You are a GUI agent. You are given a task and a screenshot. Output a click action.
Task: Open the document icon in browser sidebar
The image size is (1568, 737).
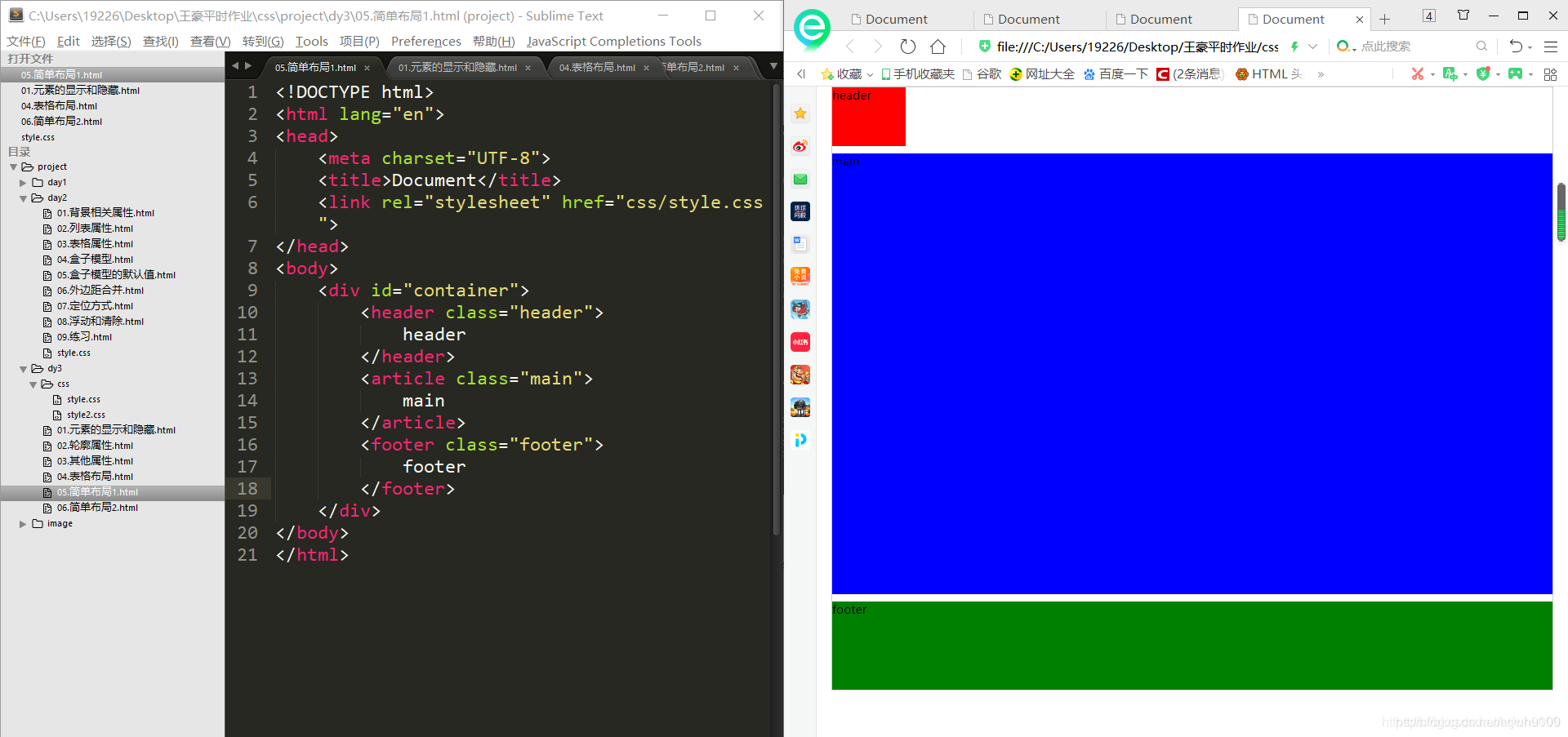(800, 244)
